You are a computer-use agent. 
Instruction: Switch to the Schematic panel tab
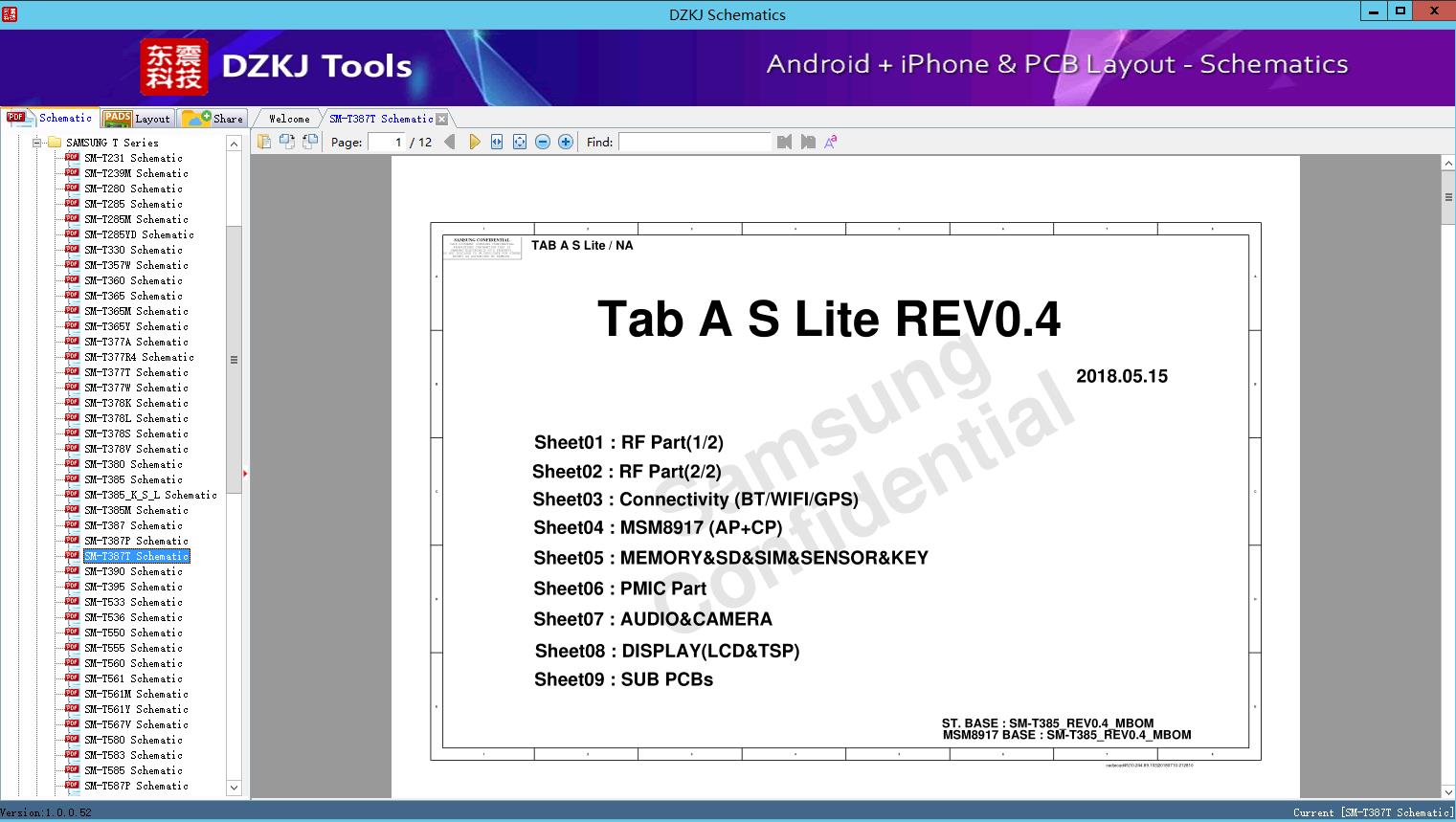click(x=50, y=118)
